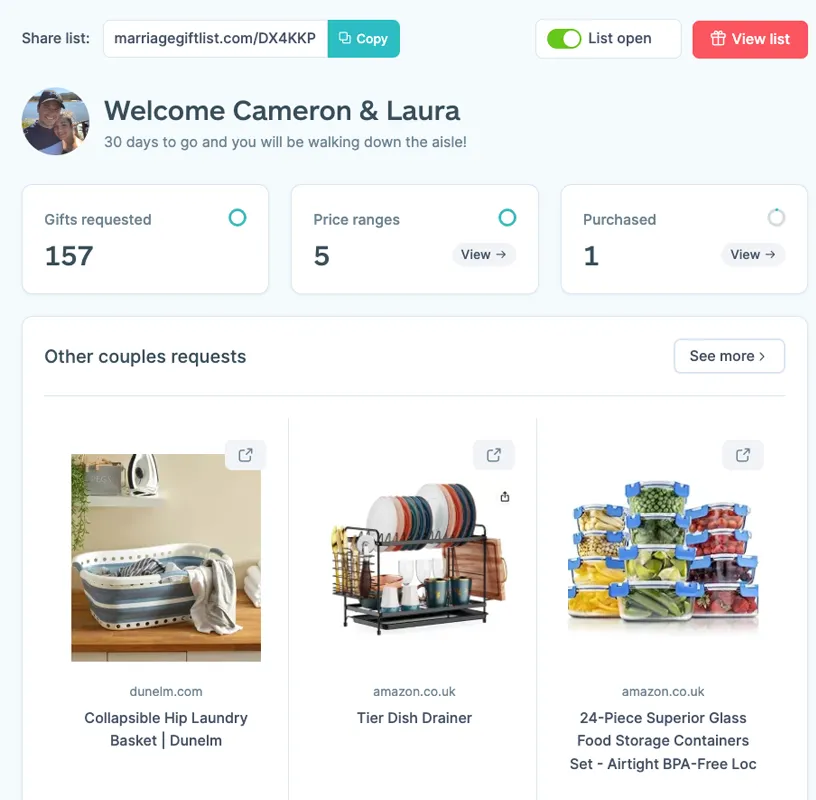
Task: Click the gift icon inside View list button
Action: coord(718,39)
